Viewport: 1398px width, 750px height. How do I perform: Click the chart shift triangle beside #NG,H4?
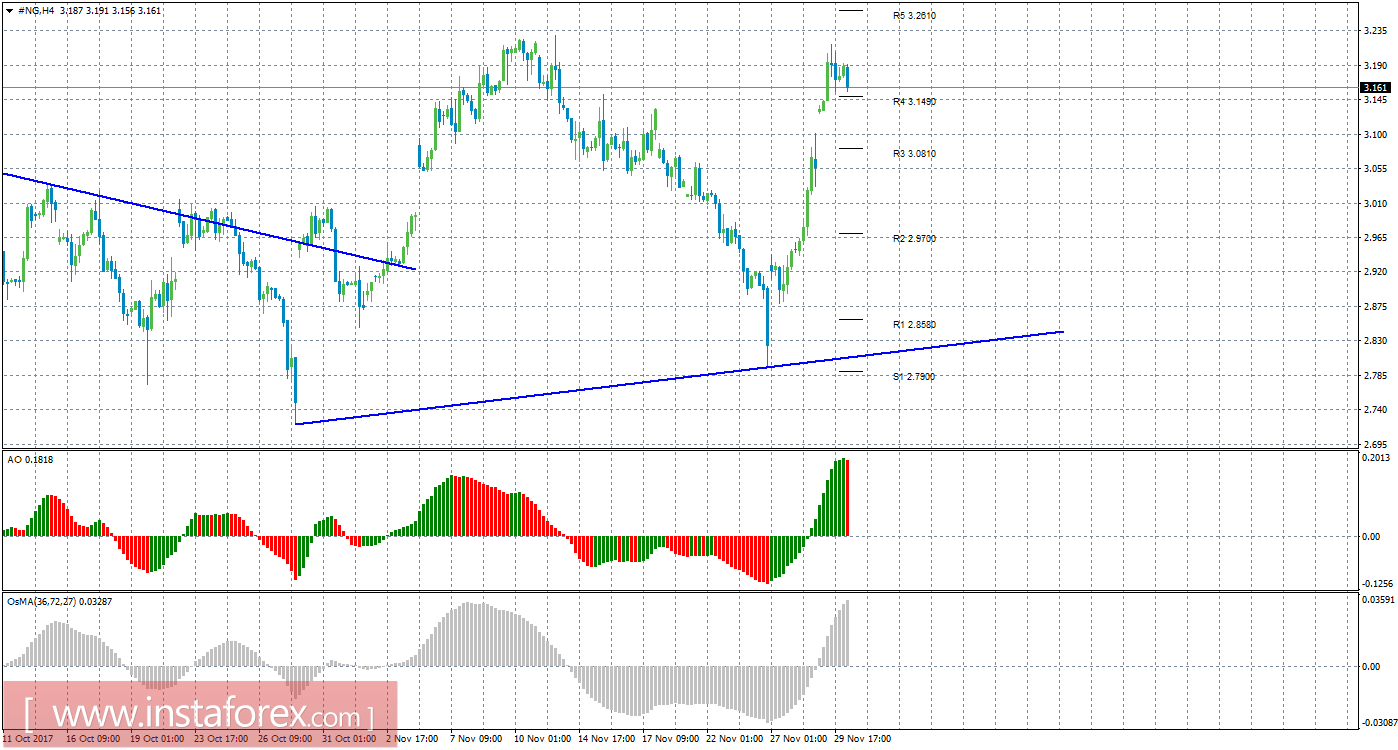pos(9,10)
